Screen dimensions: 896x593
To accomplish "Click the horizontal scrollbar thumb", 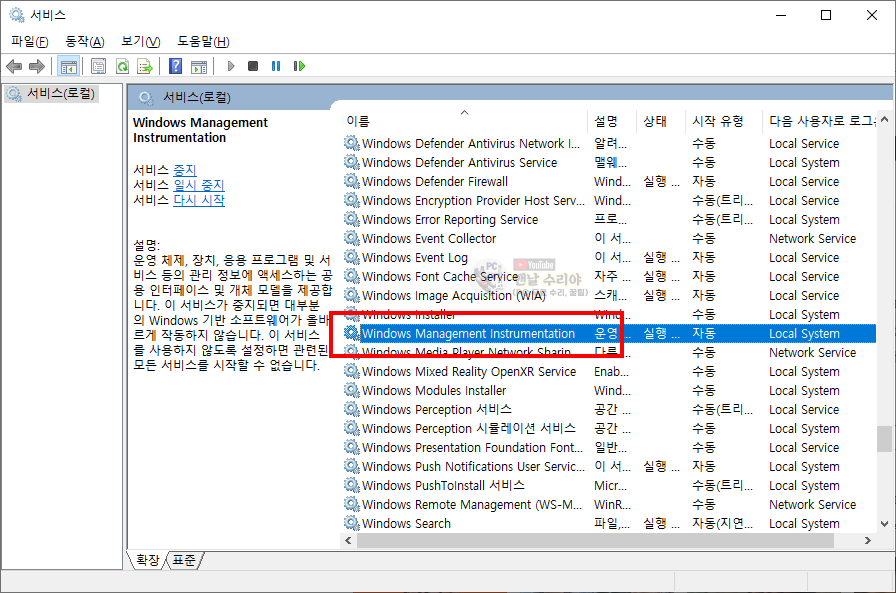I will (595, 540).
